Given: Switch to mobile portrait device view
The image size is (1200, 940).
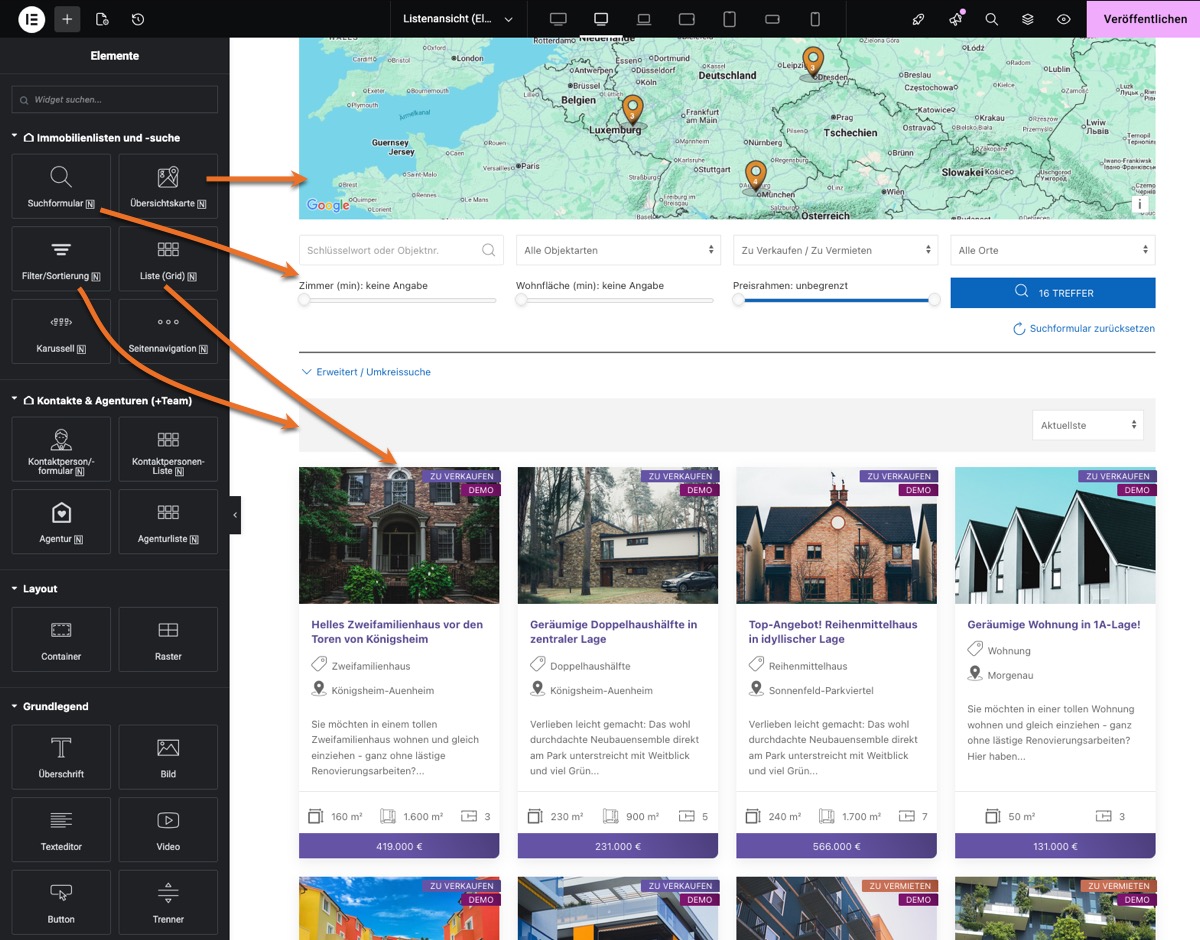Looking at the screenshot, I should 815,19.
